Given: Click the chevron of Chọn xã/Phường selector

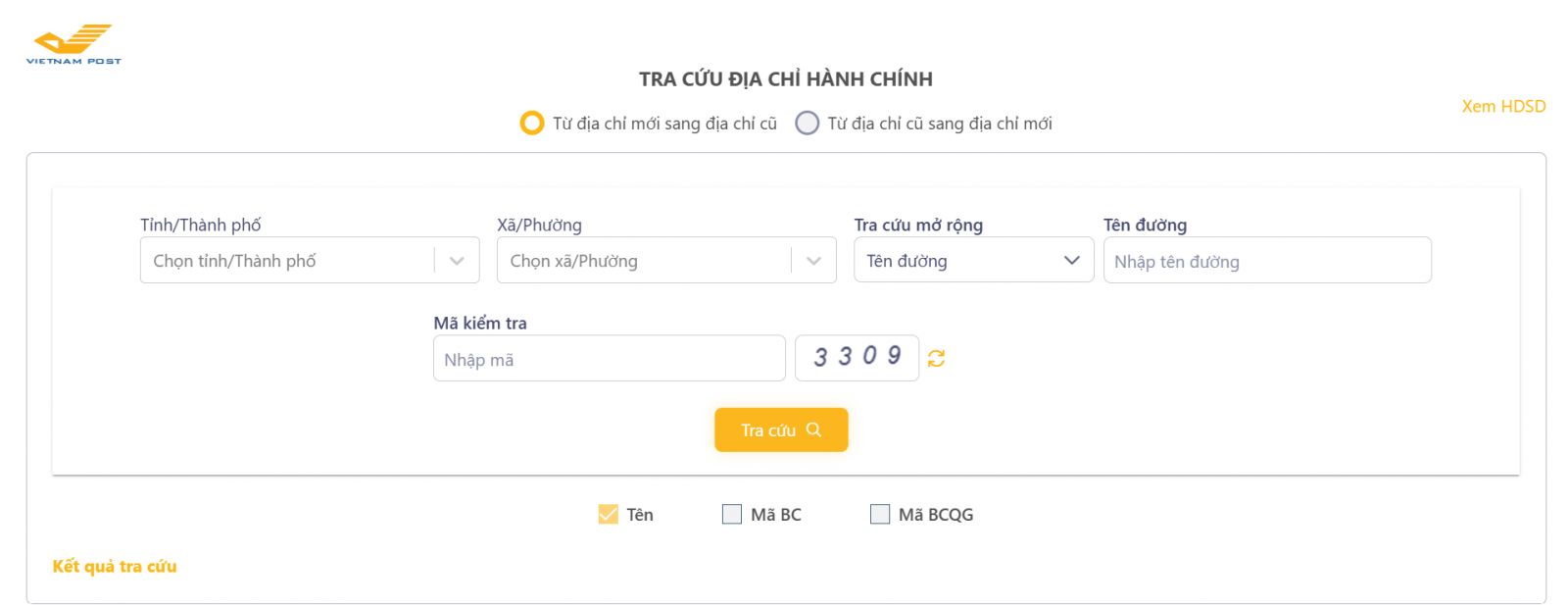Looking at the screenshot, I should point(812,260).
